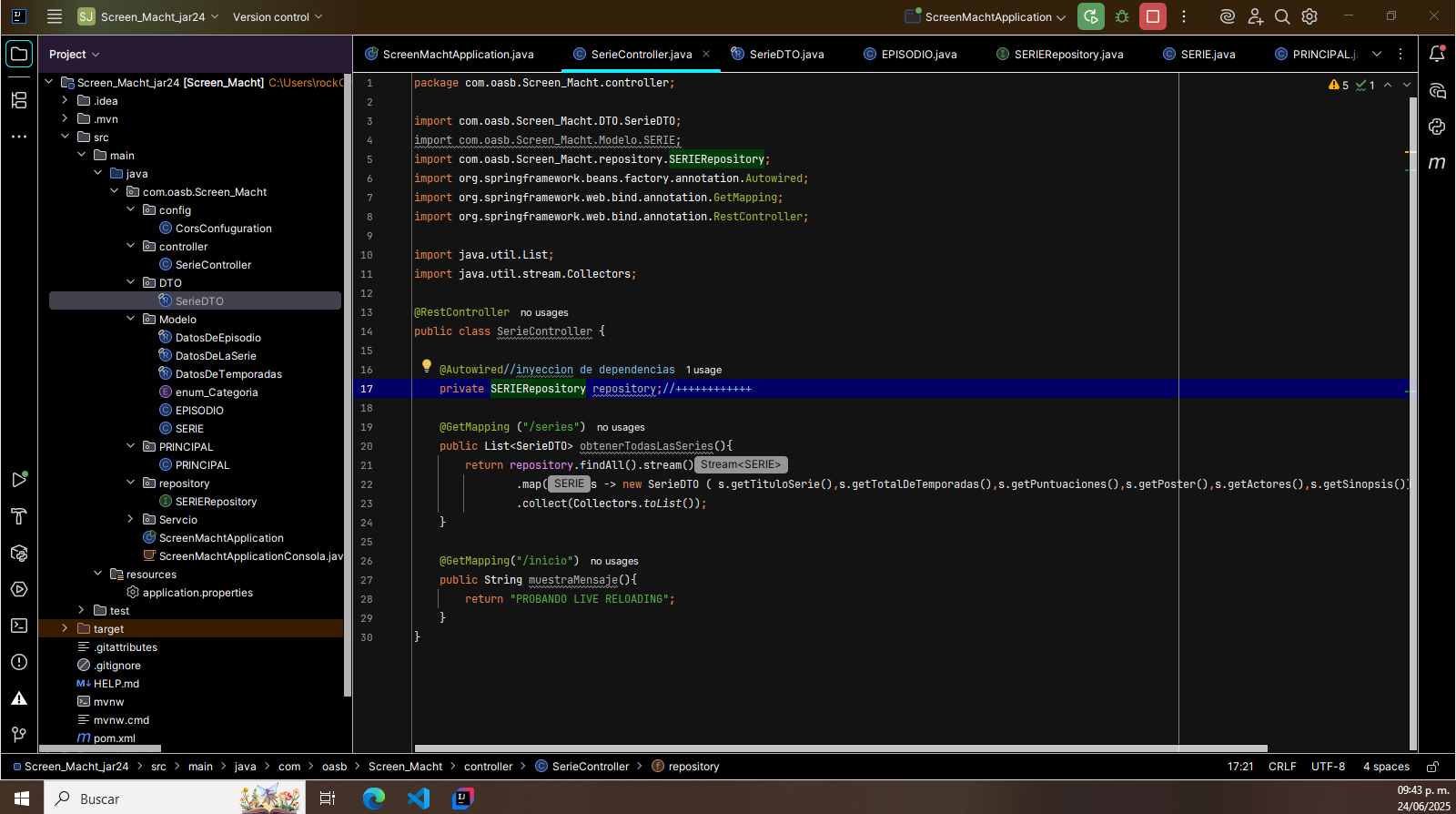This screenshot has width=1456, height=814.
Task: Click the intention light bulb on line 16
Action: coord(426,366)
